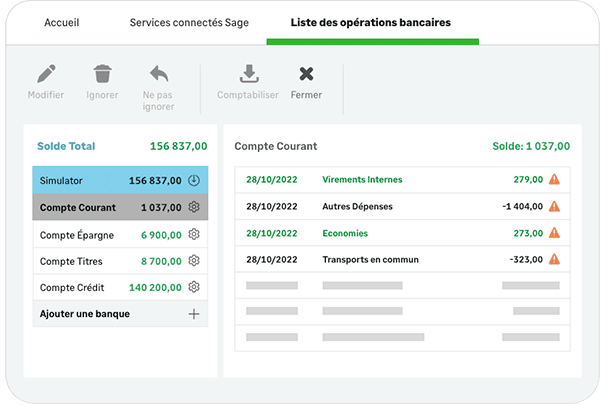The image size is (608, 405).
Task: Click the Ajouter une banque label
Action: (85, 314)
